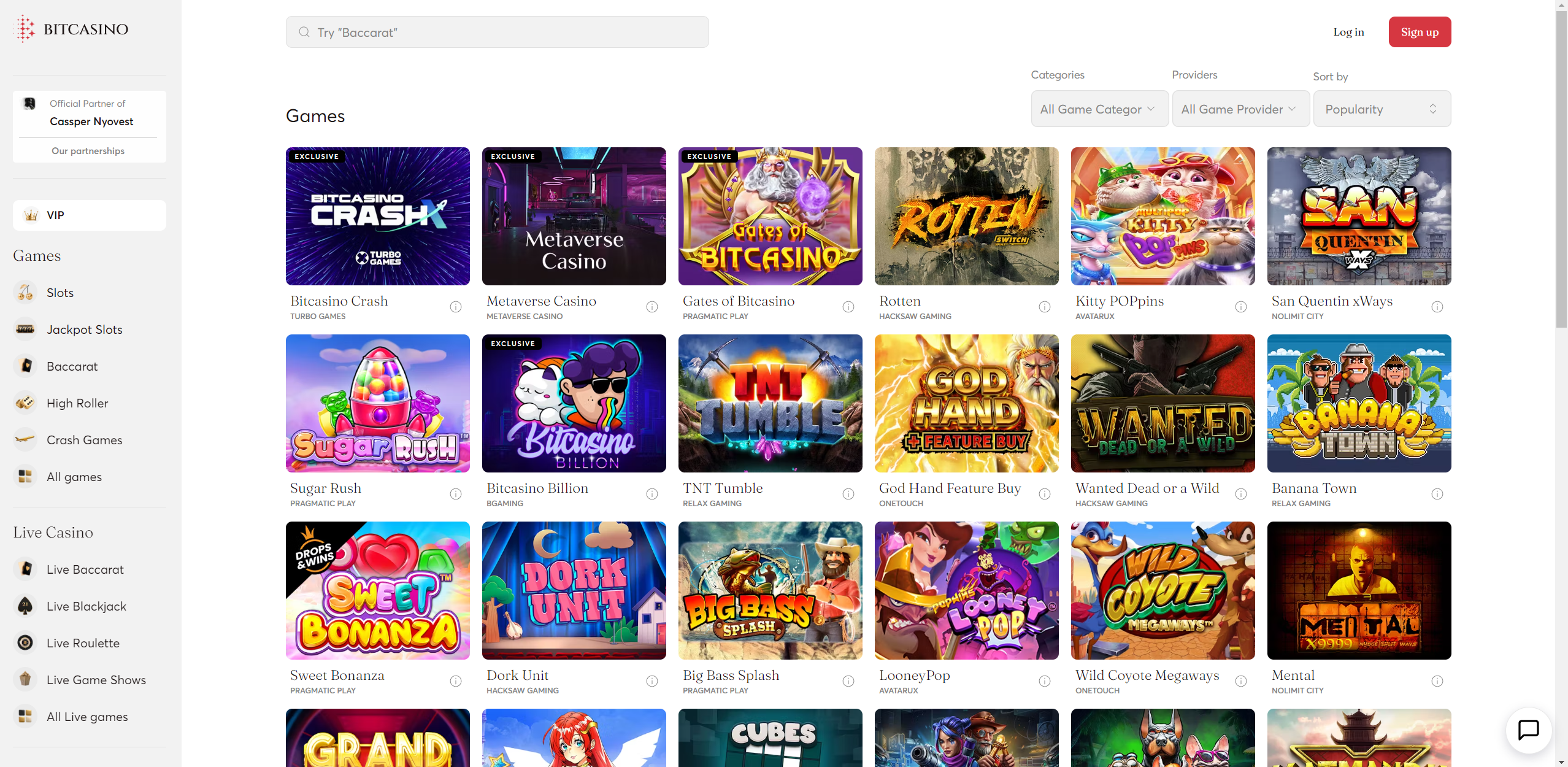Click the Live Baccarat icon
The image size is (1568, 767).
tap(25, 569)
